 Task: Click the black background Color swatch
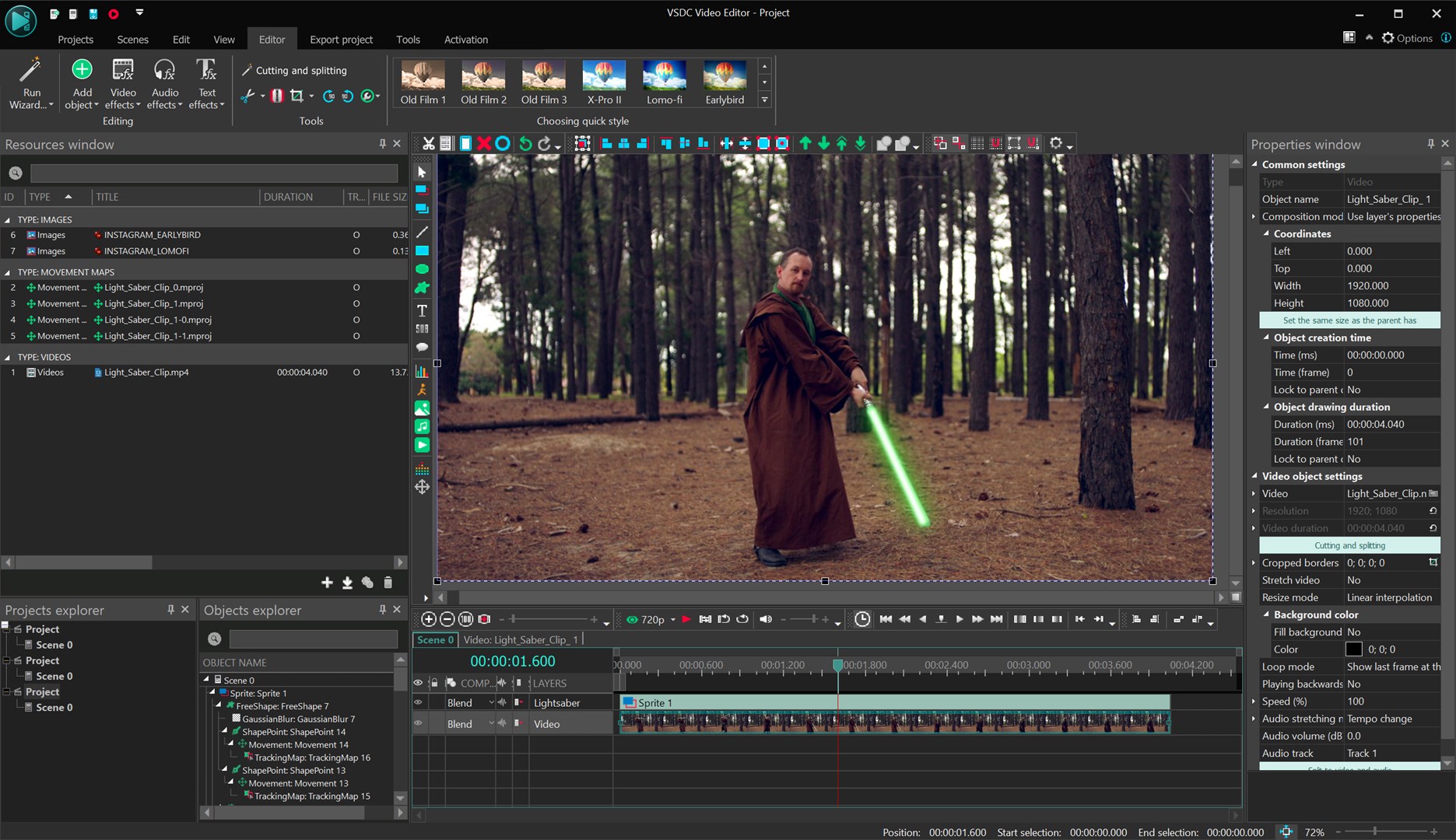pos(1354,649)
